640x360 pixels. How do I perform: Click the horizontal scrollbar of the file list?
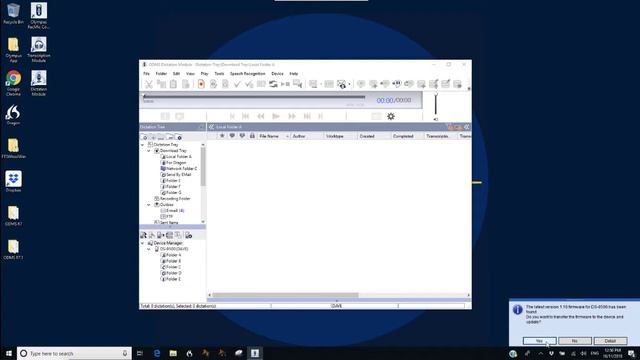[285, 295]
